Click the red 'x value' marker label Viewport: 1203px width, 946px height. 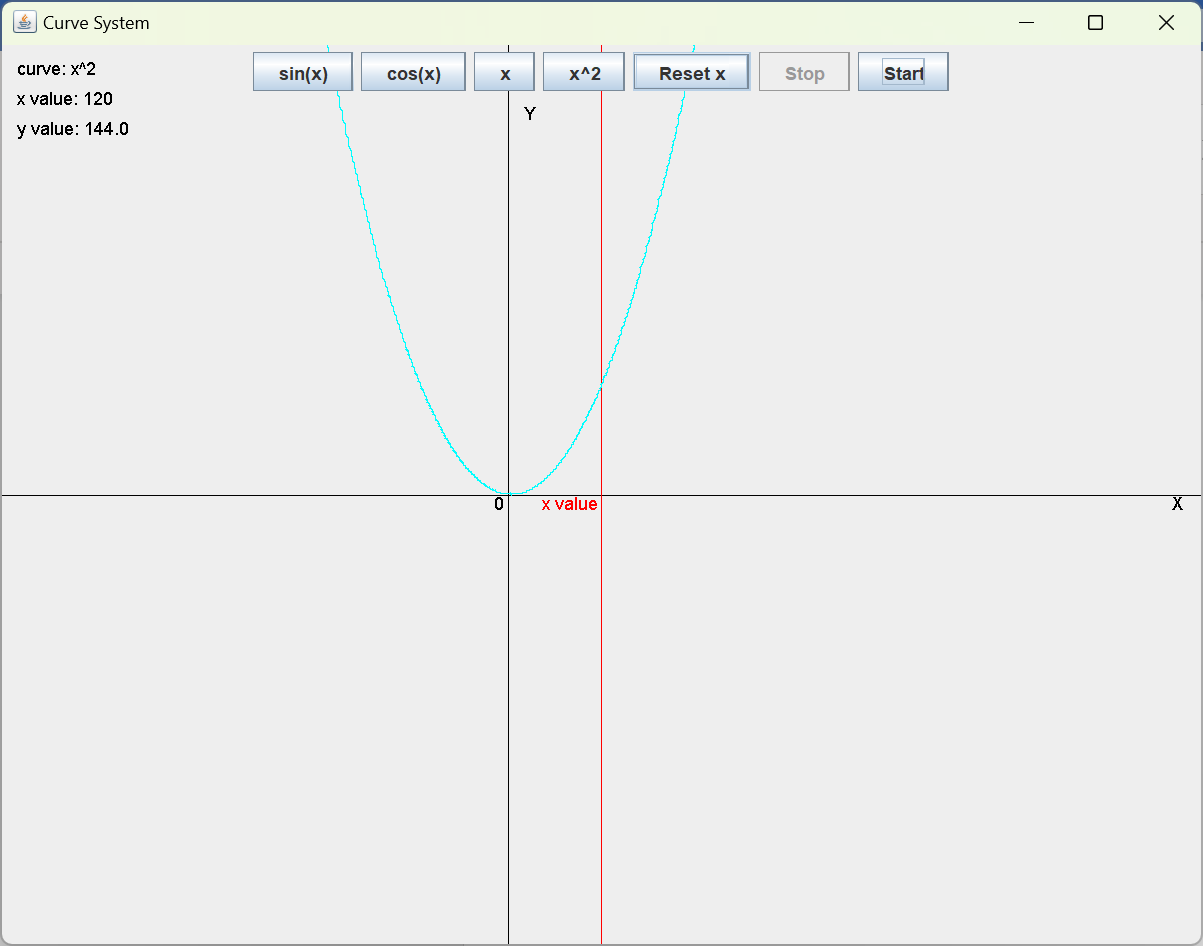tap(569, 505)
